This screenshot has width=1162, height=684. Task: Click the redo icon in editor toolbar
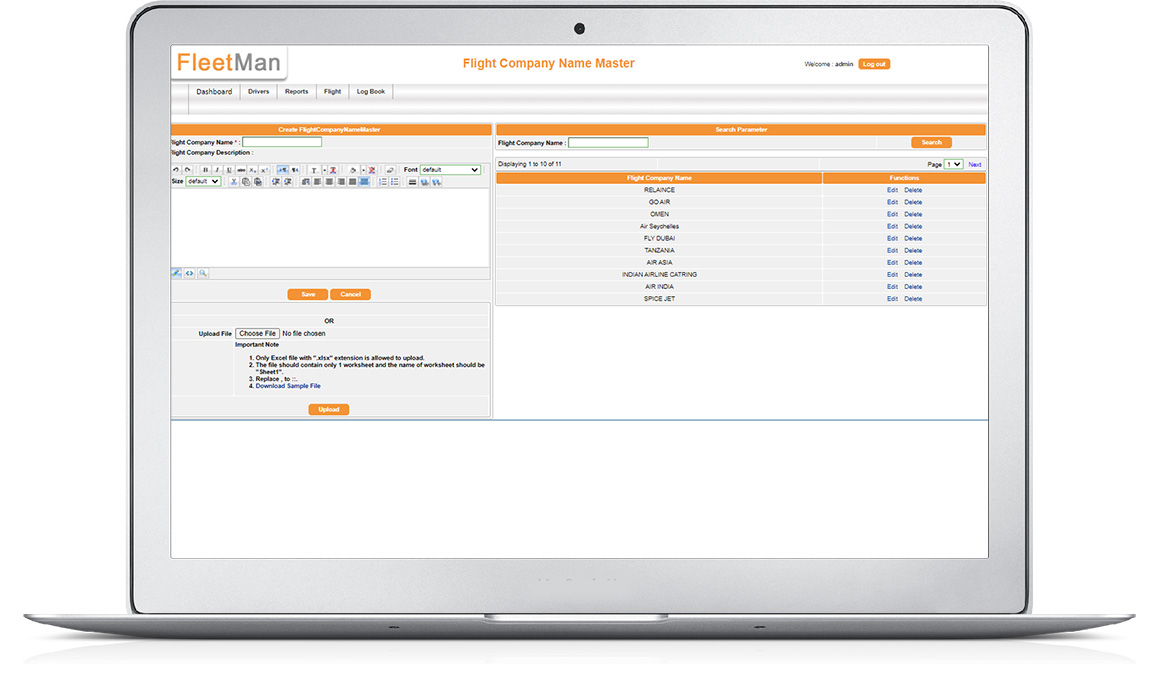tap(187, 170)
